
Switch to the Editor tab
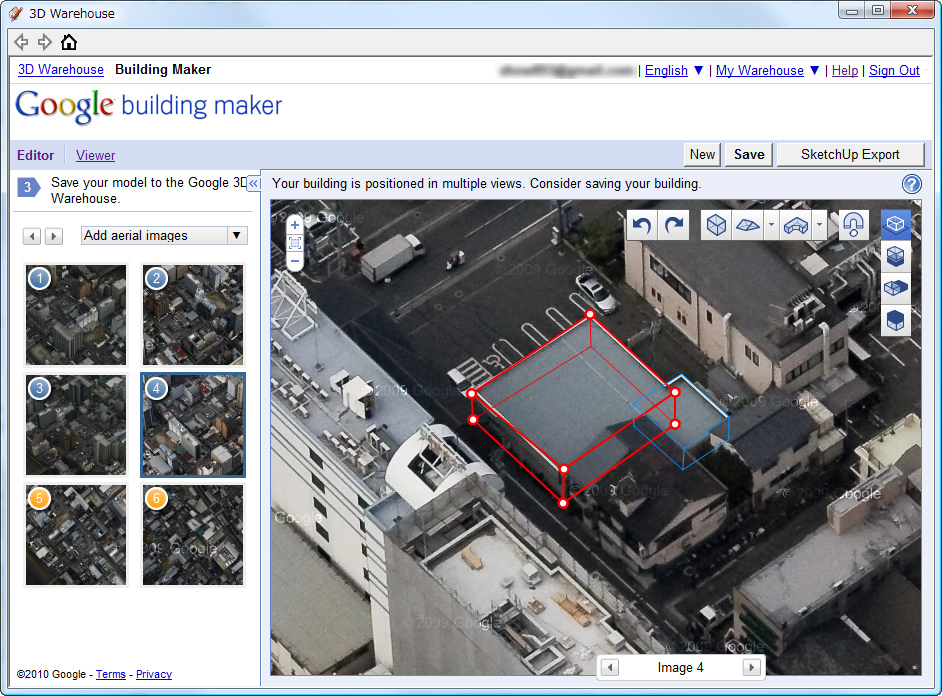click(35, 155)
